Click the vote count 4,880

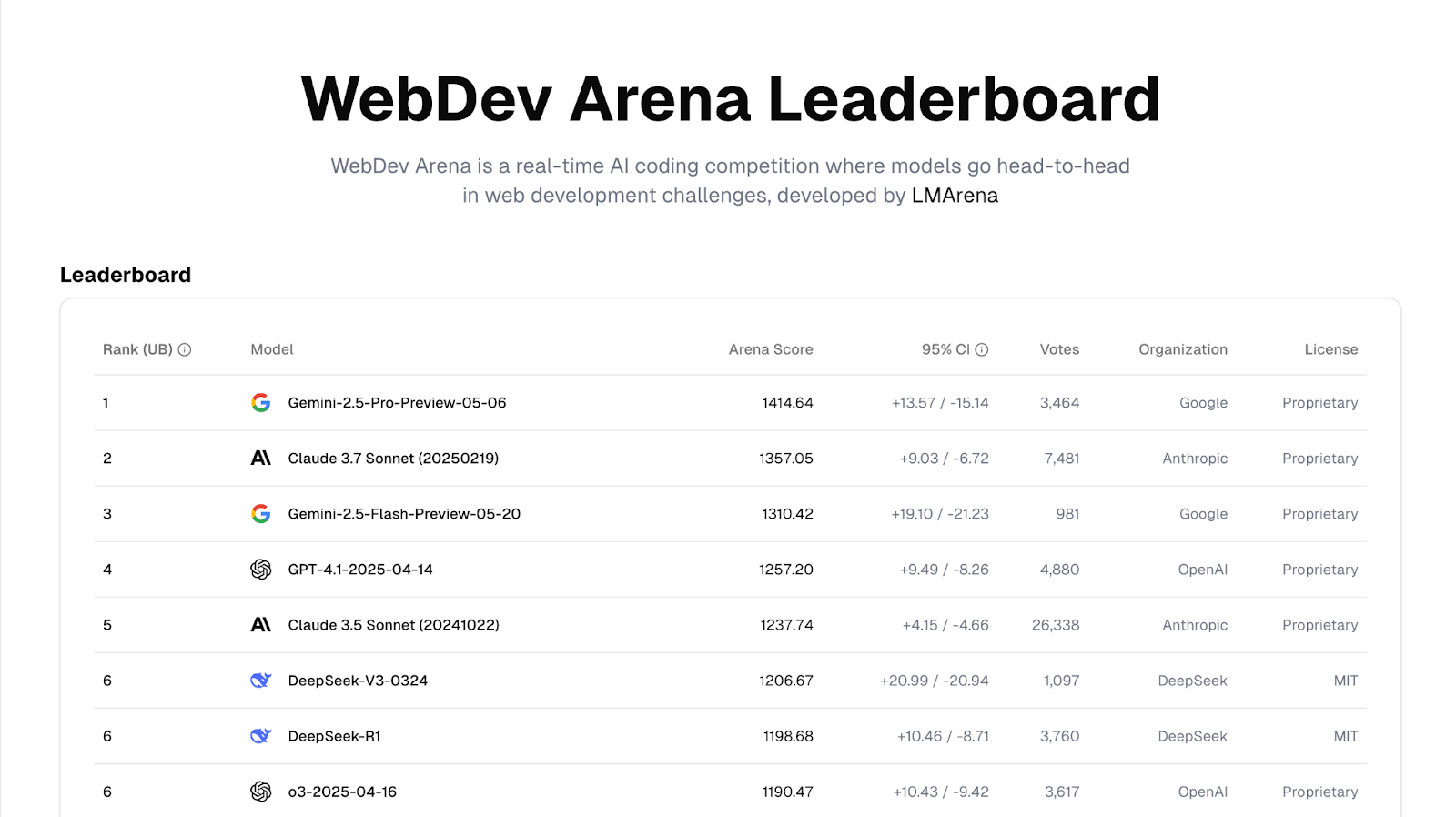[1060, 570]
